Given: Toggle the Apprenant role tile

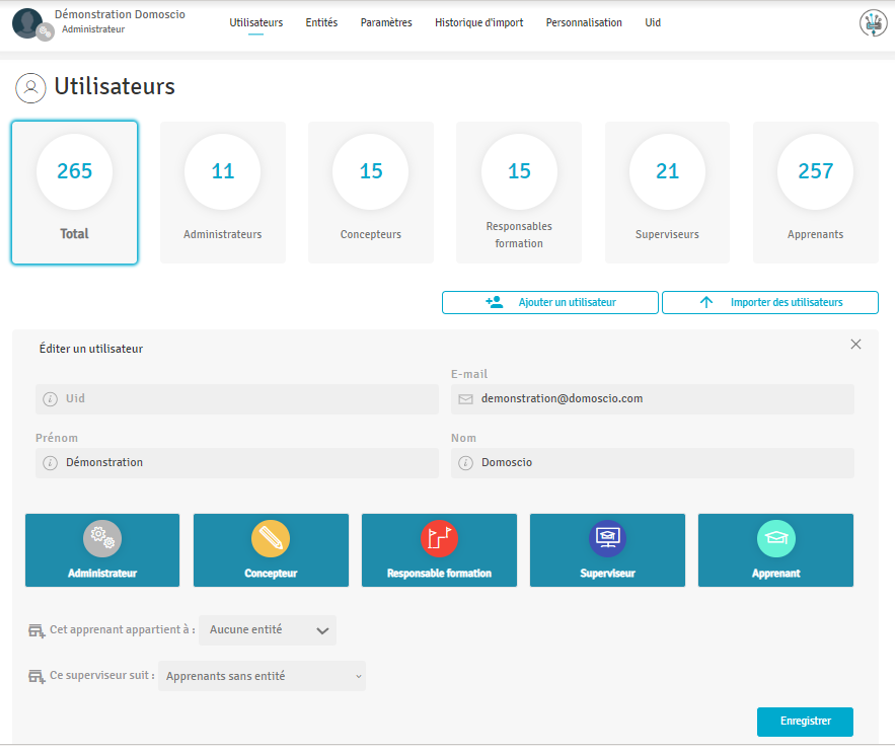Looking at the screenshot, I should pos(775,550).
